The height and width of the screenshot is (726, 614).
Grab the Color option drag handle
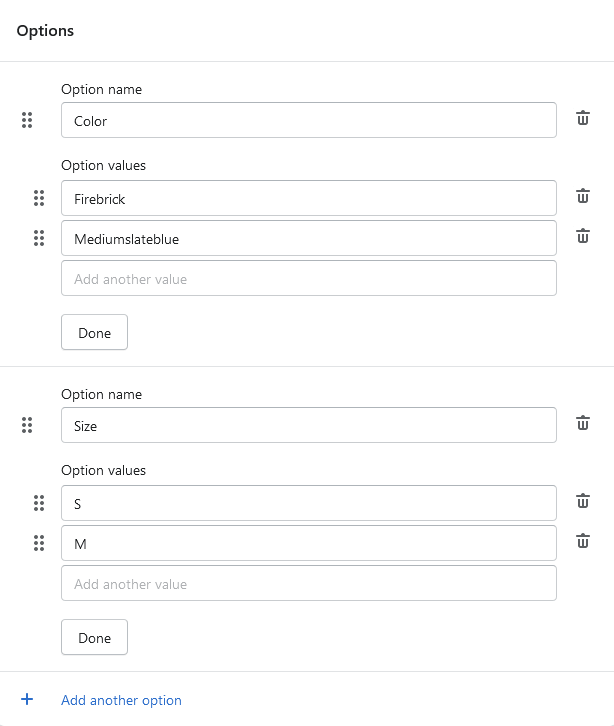coord(27,120)
